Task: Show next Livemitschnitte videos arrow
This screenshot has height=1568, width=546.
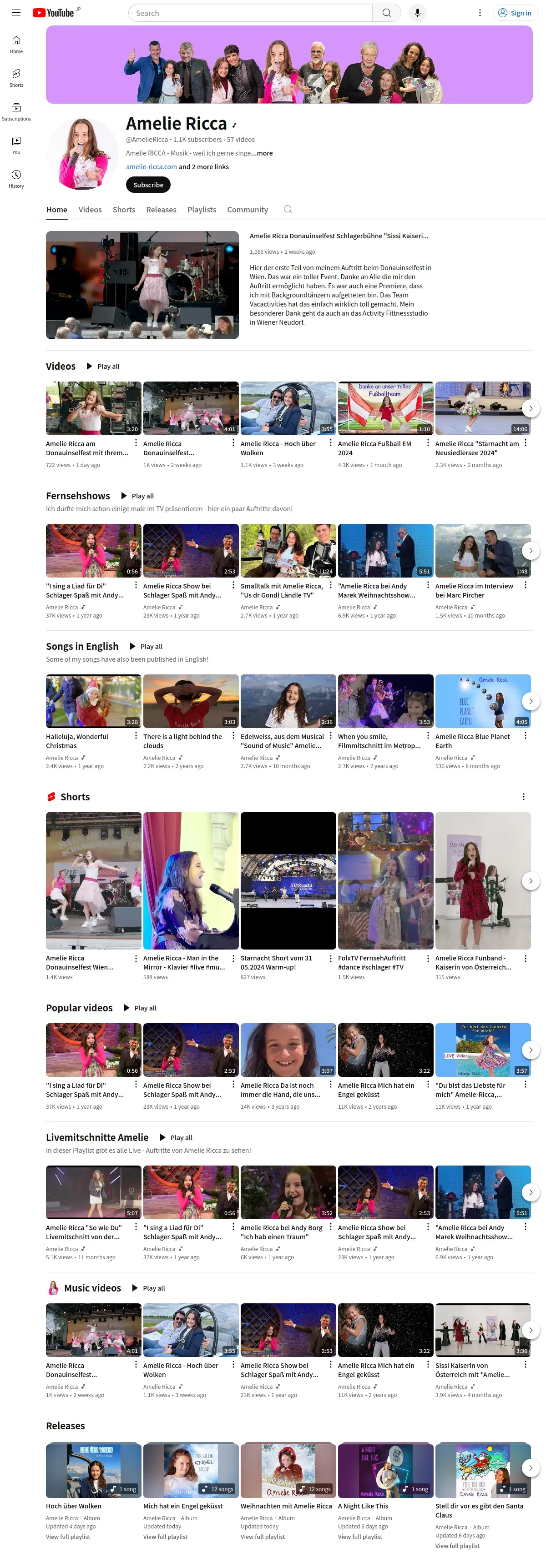Action: click(531, 1192)
